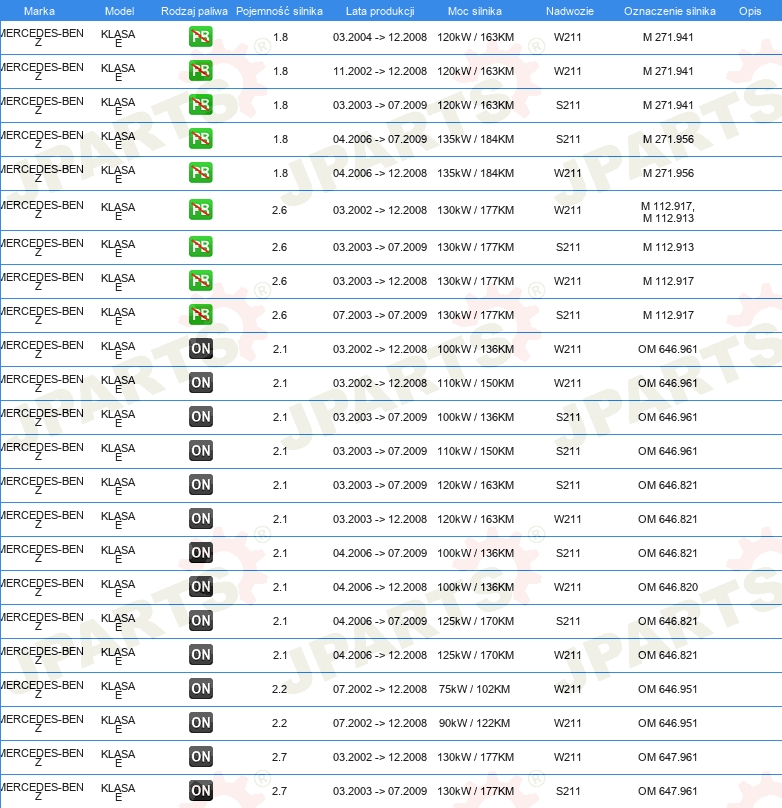The width and height of the screenshot is (782, 808).
Task: Click ON icon in 125kW S211 row
Action: click(200, 621)
